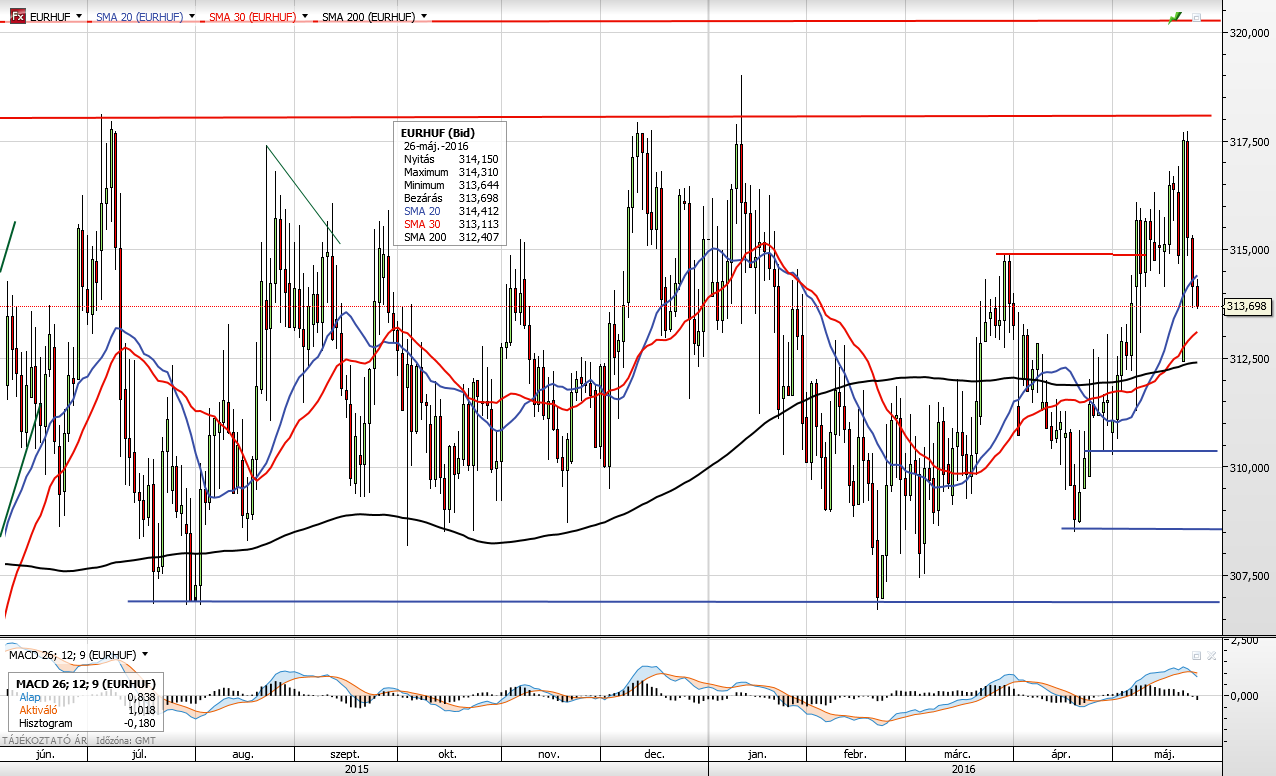The image size is (1276, 776).
Task: Click the SMA 20 value 314,412
Action: pyautogui.click(x=478, y=211)
